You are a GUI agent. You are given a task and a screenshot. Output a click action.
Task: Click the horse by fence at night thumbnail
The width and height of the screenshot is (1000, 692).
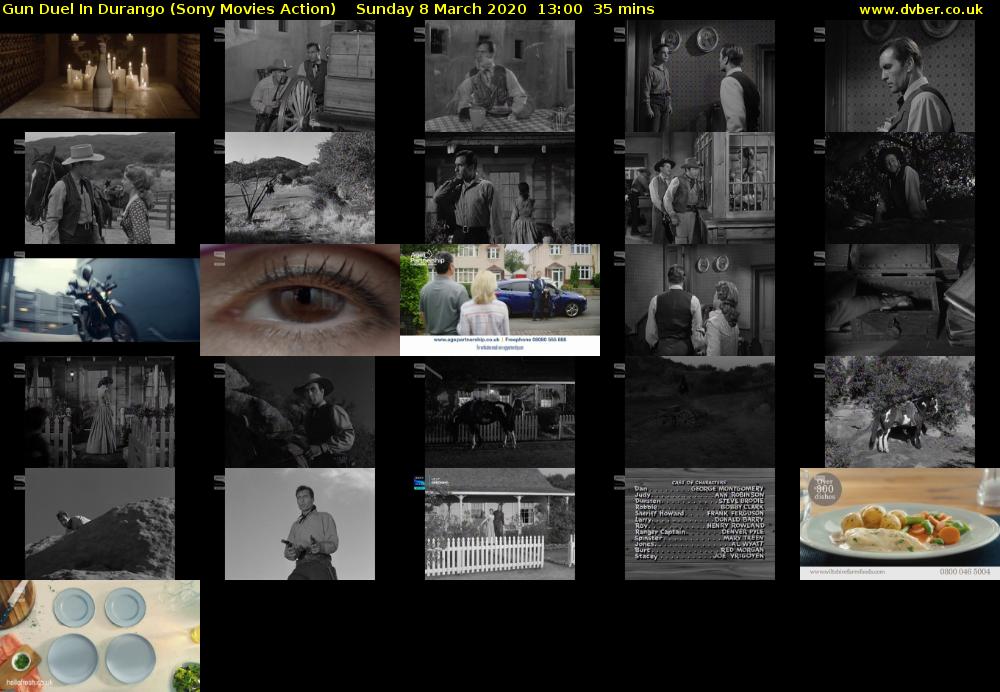point(500,412)
